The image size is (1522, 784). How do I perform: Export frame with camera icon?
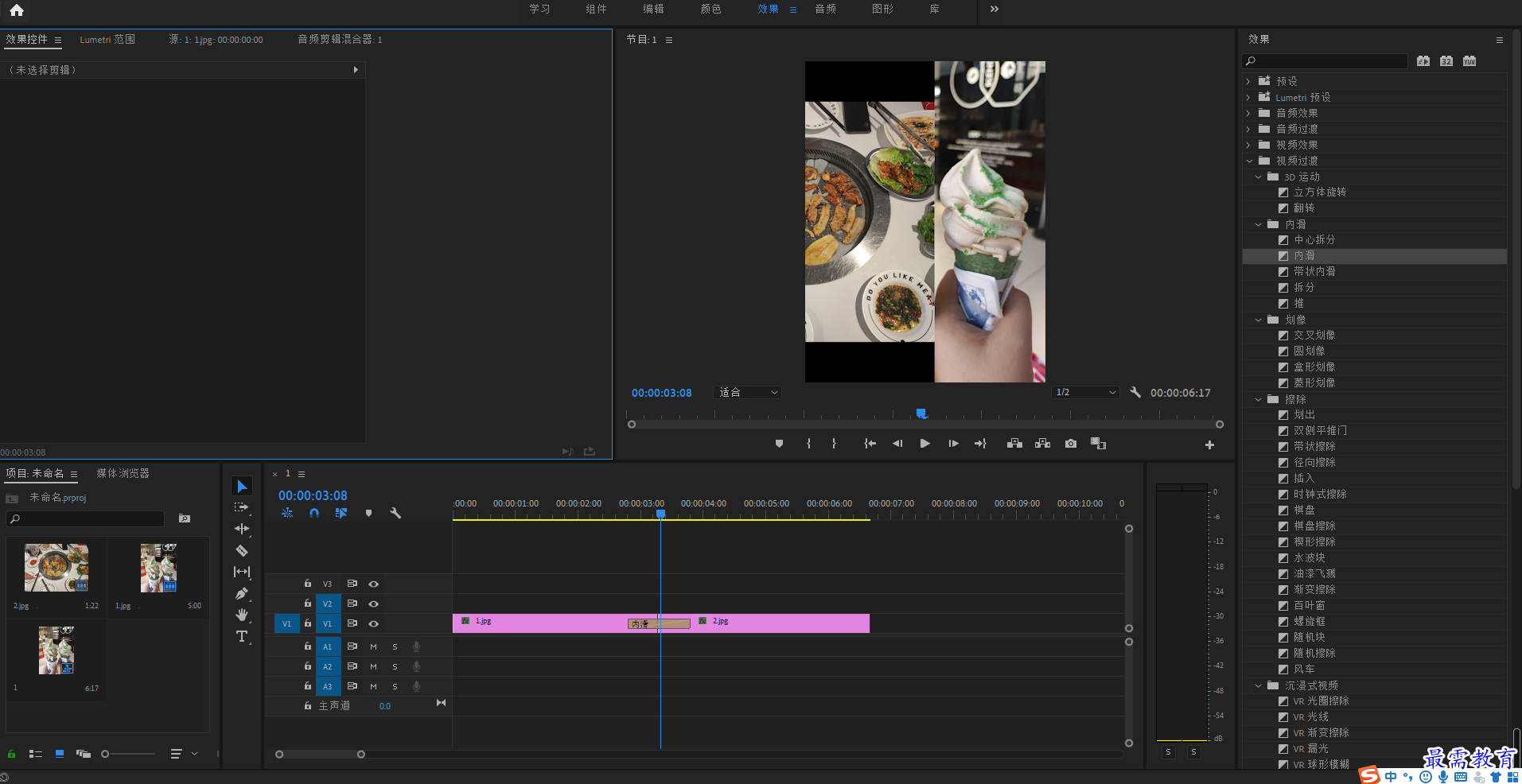pyautogui.click(x=1071, y=444)
